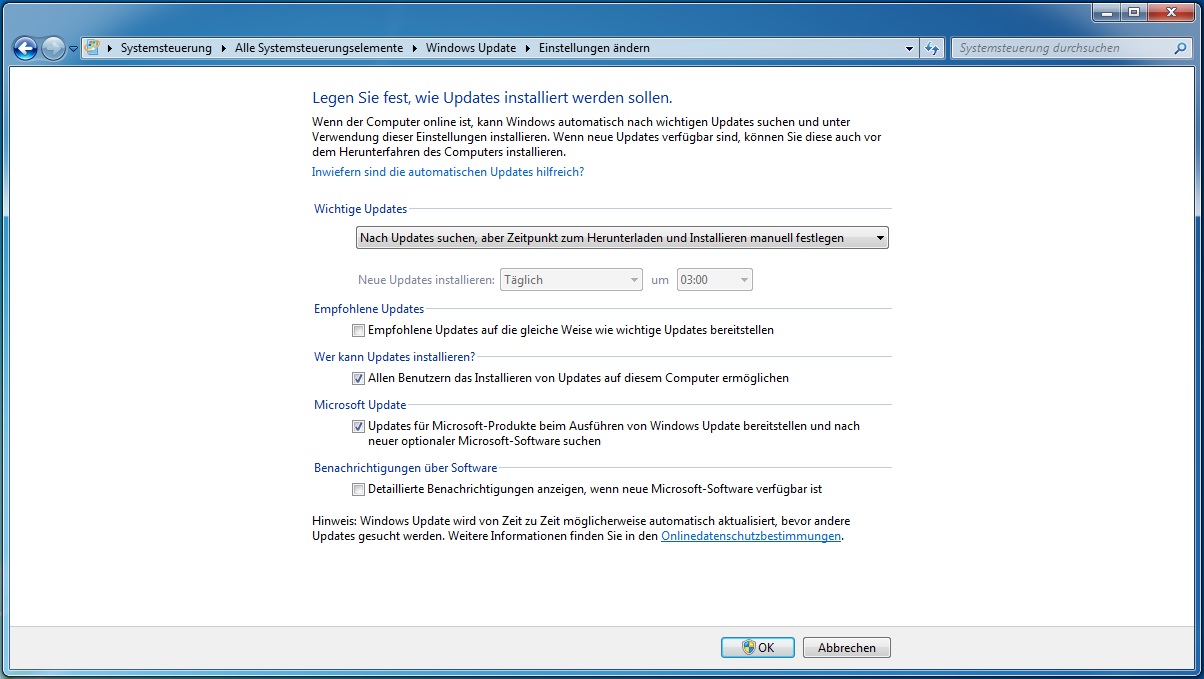Go back with the blue back arrow
Viewport: 1204px width, 679px height.
click(26, 48)
